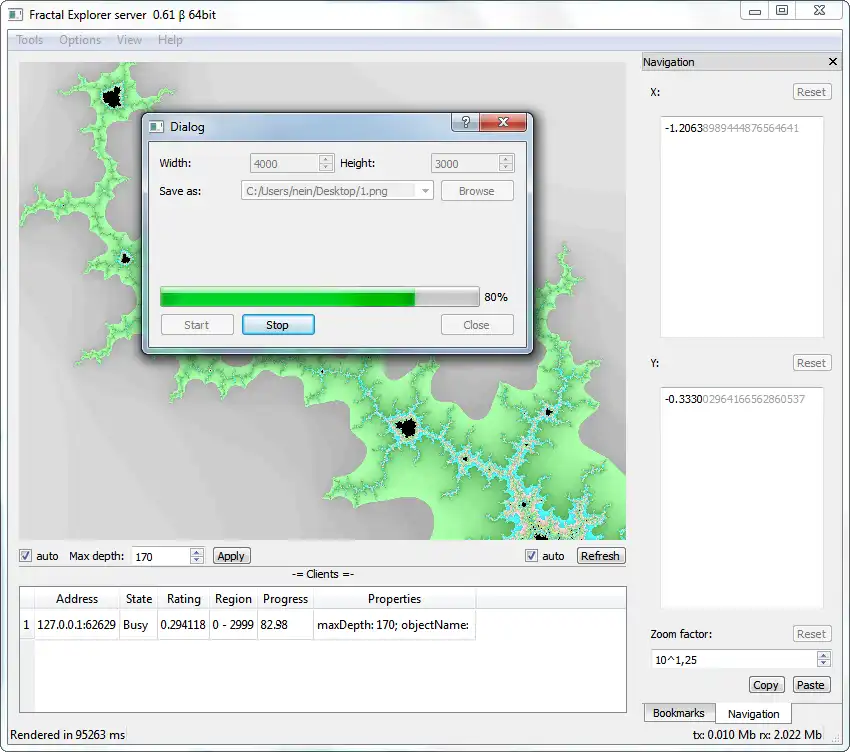The width and height of the screenshot is (850, 752).
Task: Click region cell 0 - 2999
Action: [x=233, y=625]
